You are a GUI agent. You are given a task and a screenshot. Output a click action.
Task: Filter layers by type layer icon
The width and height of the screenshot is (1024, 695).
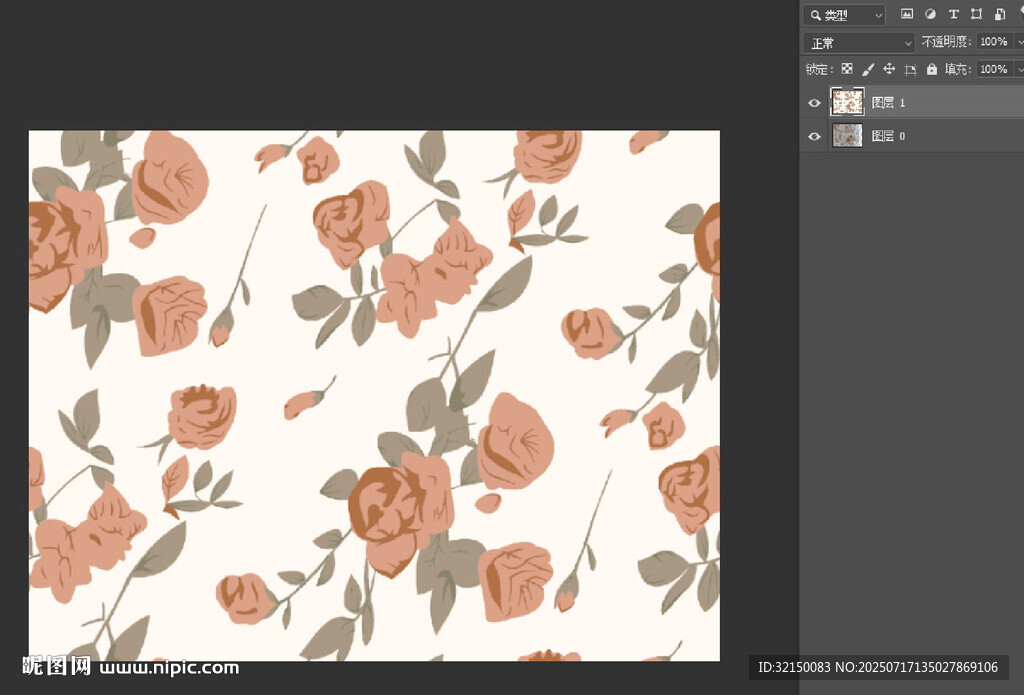tap(953, 14)
